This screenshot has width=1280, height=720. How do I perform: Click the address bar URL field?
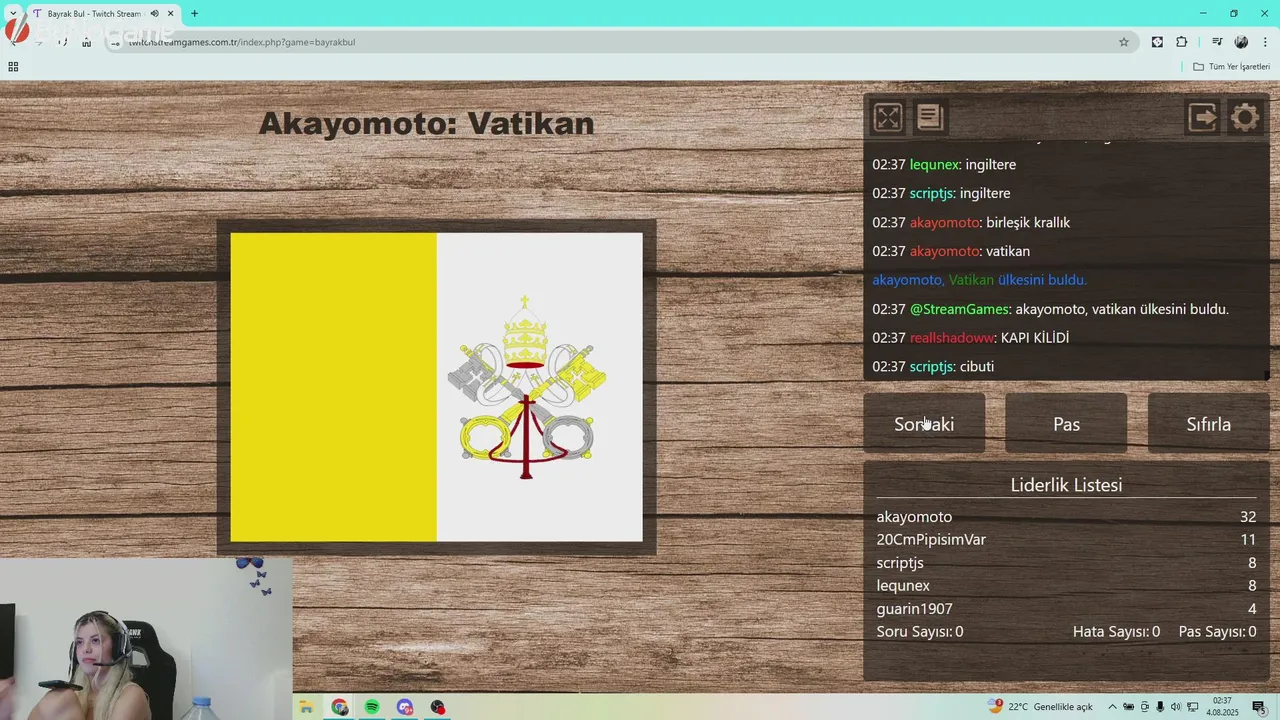[x=620, y=42]
